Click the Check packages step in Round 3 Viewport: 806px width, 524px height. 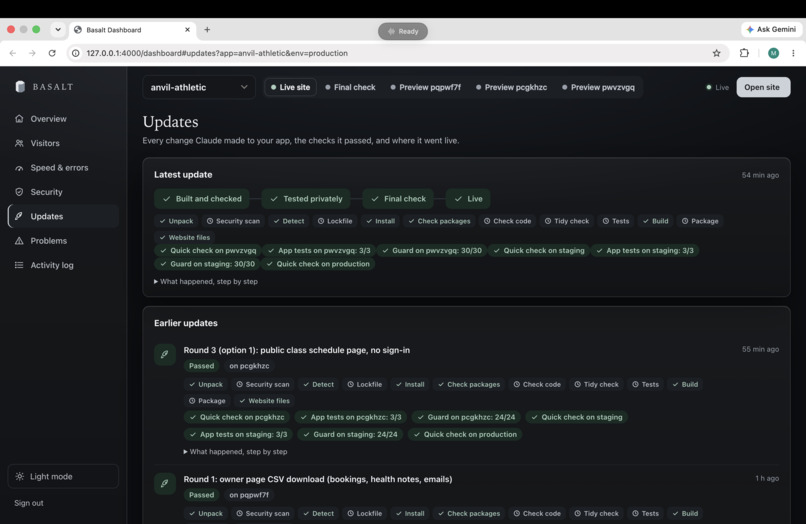pyautogui.click(x=468, y=385)
